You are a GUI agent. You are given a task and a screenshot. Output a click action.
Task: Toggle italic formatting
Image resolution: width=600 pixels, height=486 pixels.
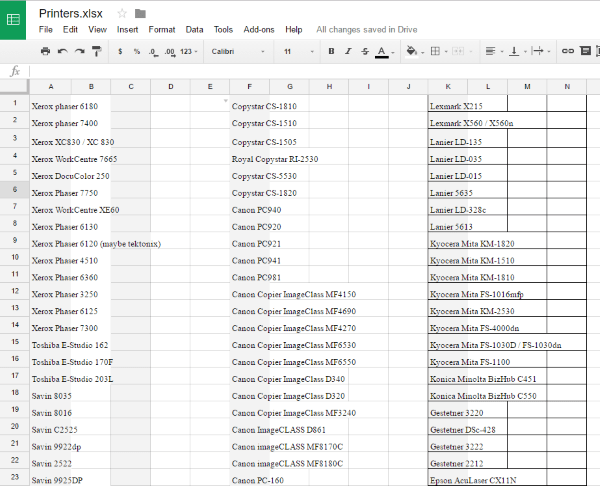[x=347, y=50]
